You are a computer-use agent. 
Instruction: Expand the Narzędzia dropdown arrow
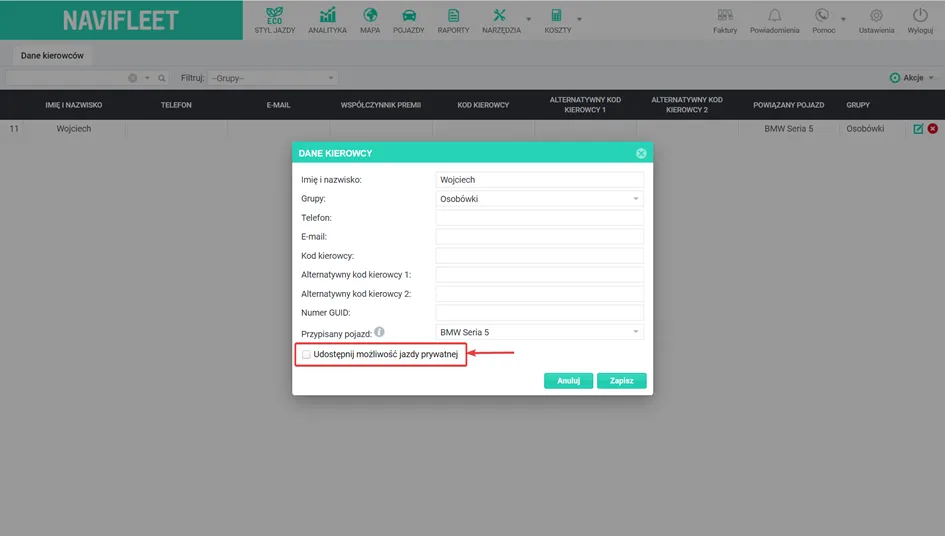click(x=529, y=19)
